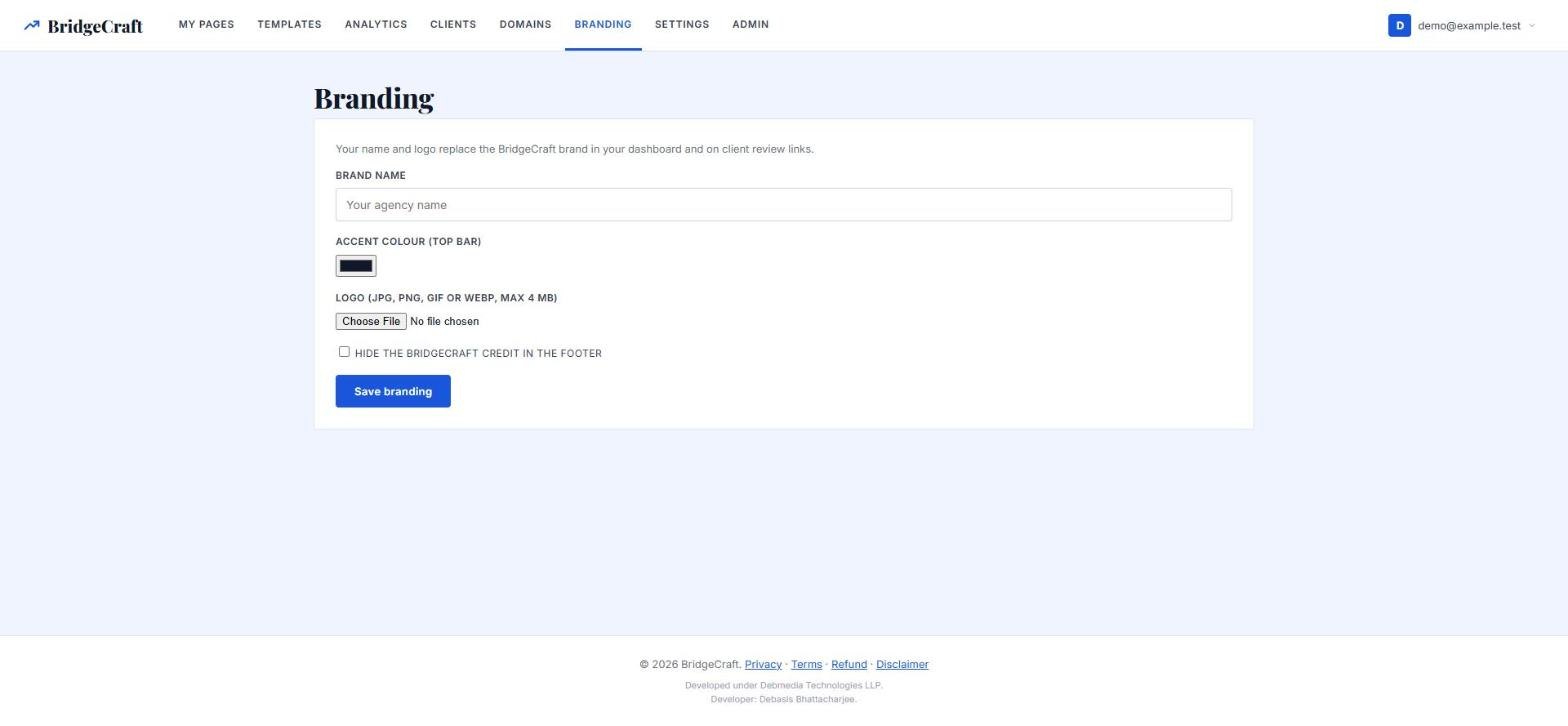
Task: Go to Templates in the top navigation
Action: pyautogui.click(x=289, y=24)
